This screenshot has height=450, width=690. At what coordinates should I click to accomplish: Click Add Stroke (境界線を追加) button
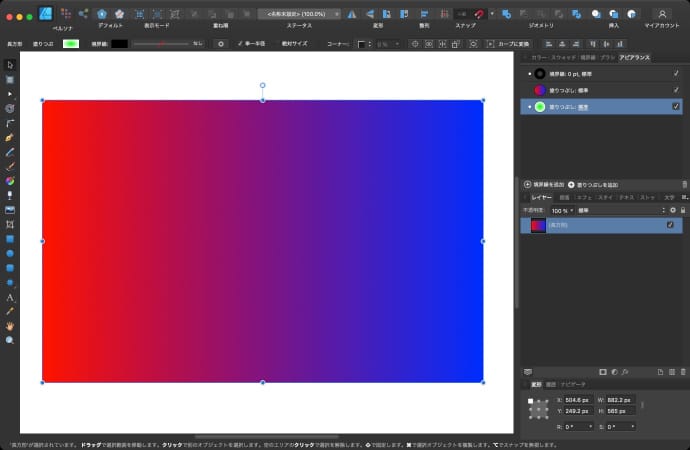546,185
